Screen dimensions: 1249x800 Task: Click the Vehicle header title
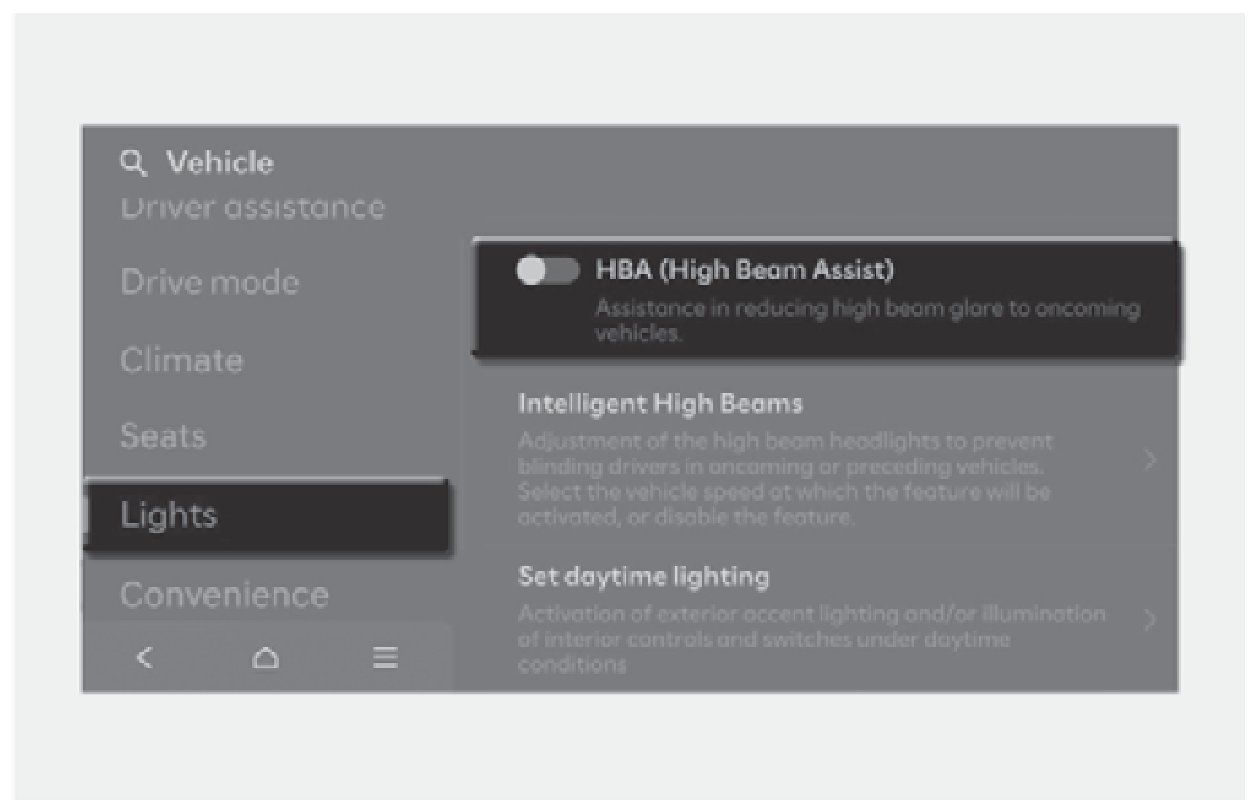point(220,162)
